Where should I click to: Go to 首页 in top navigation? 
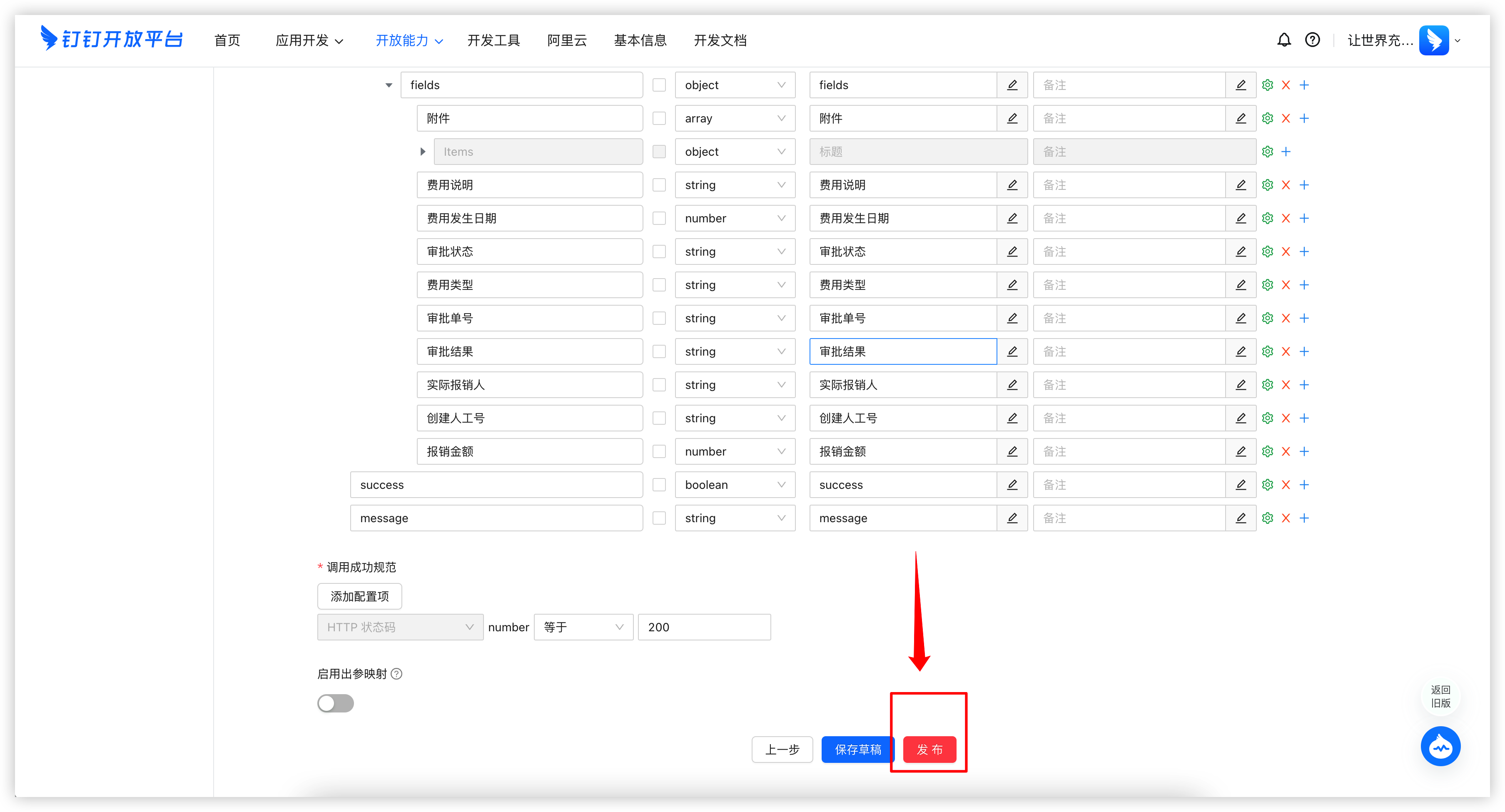[x=227, y=40]
